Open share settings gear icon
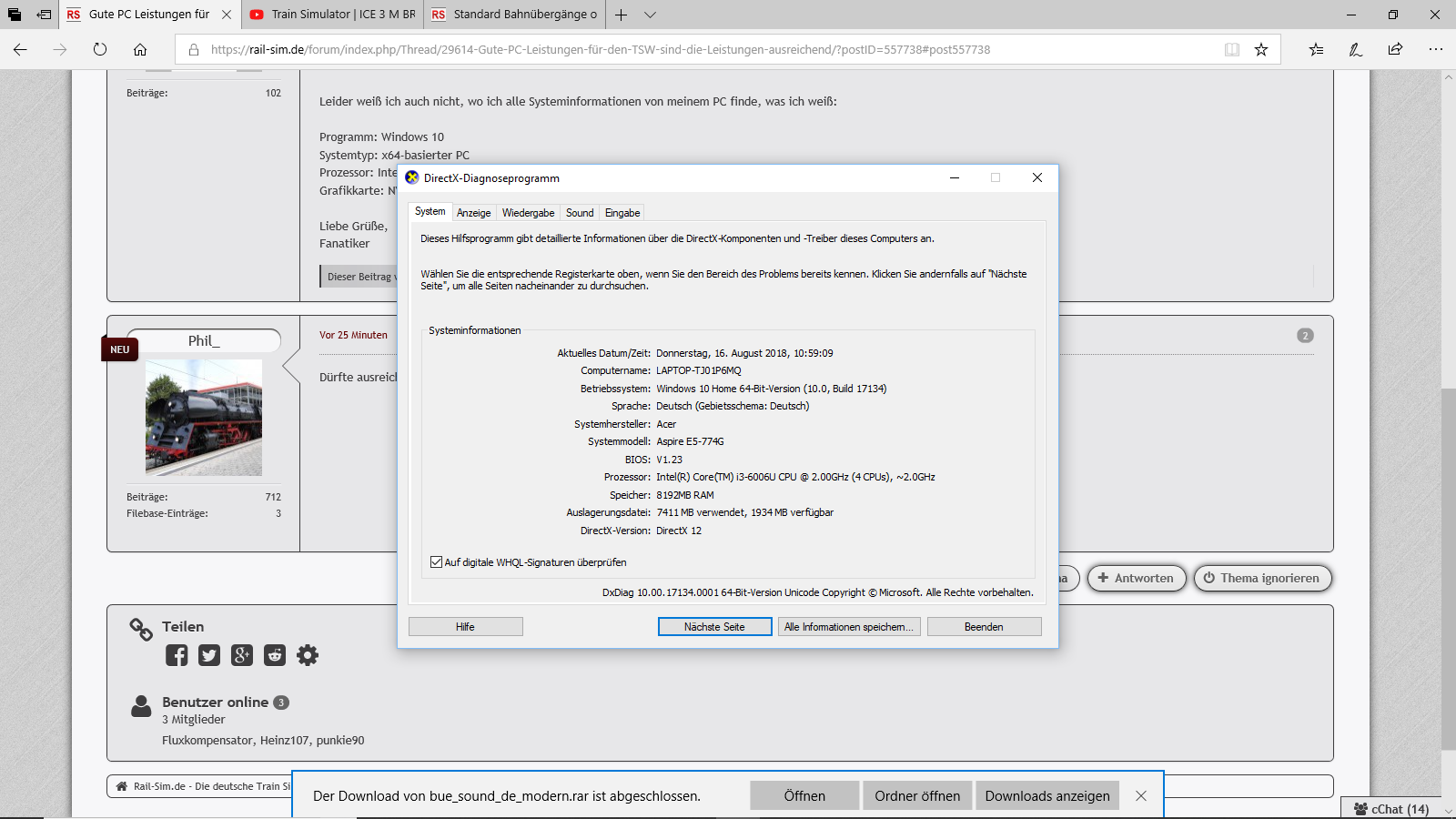Image resolution: width=1456 pixels, height=819 pixels. coord(308,655)
